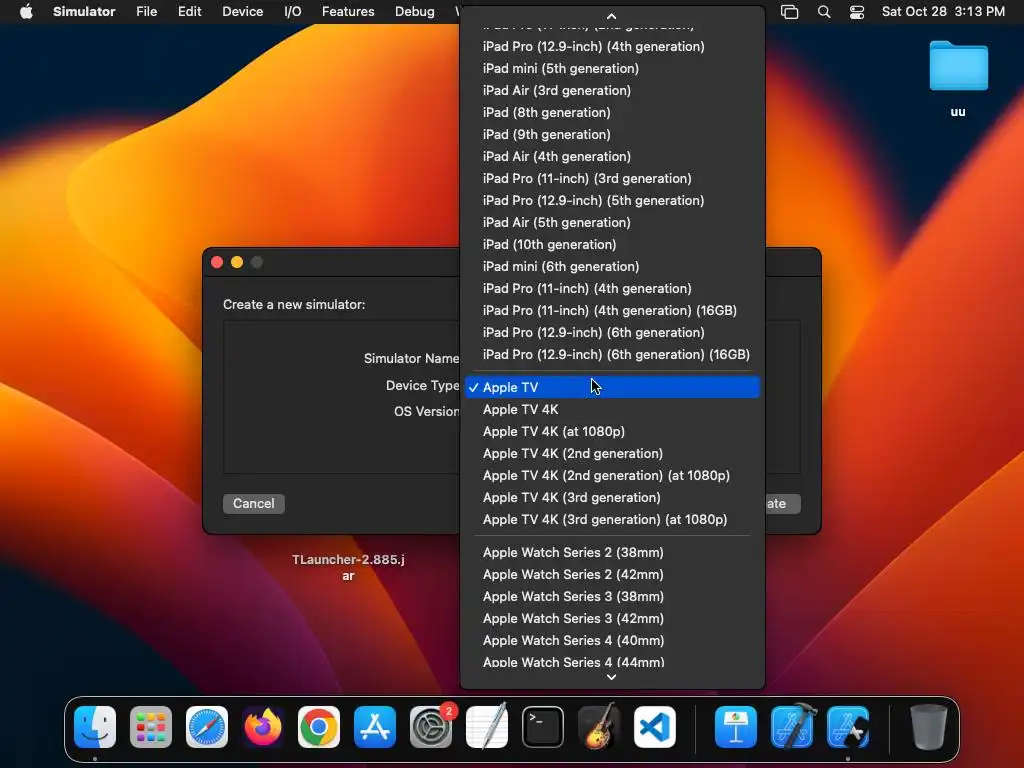This screenshot has width=1024, height=768.
Task: Choose iPad Air (4th generation)
Action: tap(612, 157)
